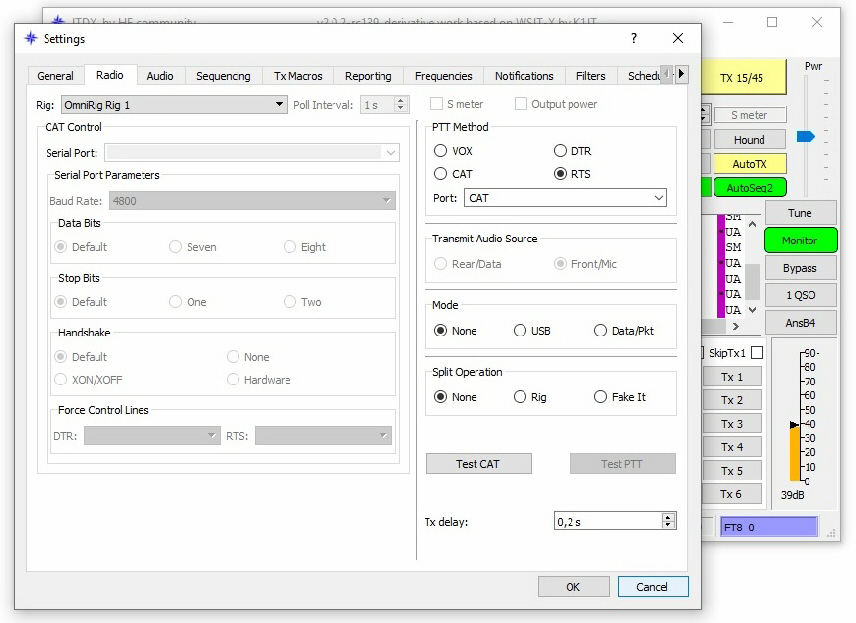Set Mode to Data/Pkt
Viewport: 856px width, 623px height.
[600, 331]
